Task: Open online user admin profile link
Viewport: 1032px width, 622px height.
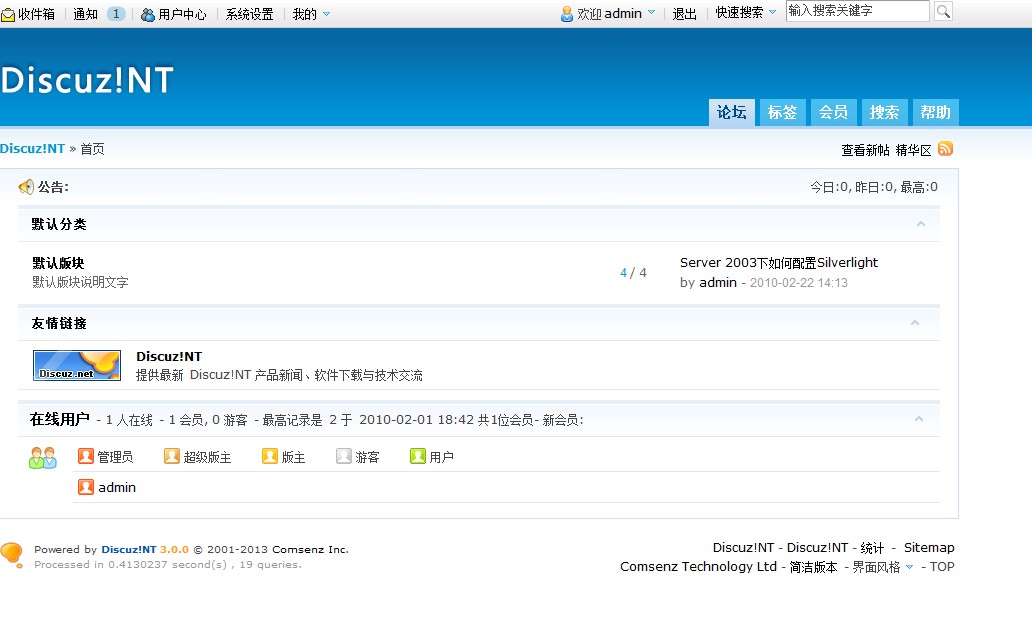Action: tap(117, 487)
